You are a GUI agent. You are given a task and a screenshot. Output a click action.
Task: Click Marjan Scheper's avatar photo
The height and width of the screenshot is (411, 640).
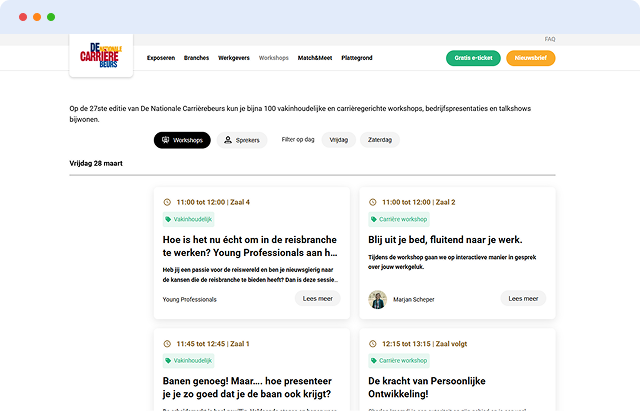tap(377, 299)
